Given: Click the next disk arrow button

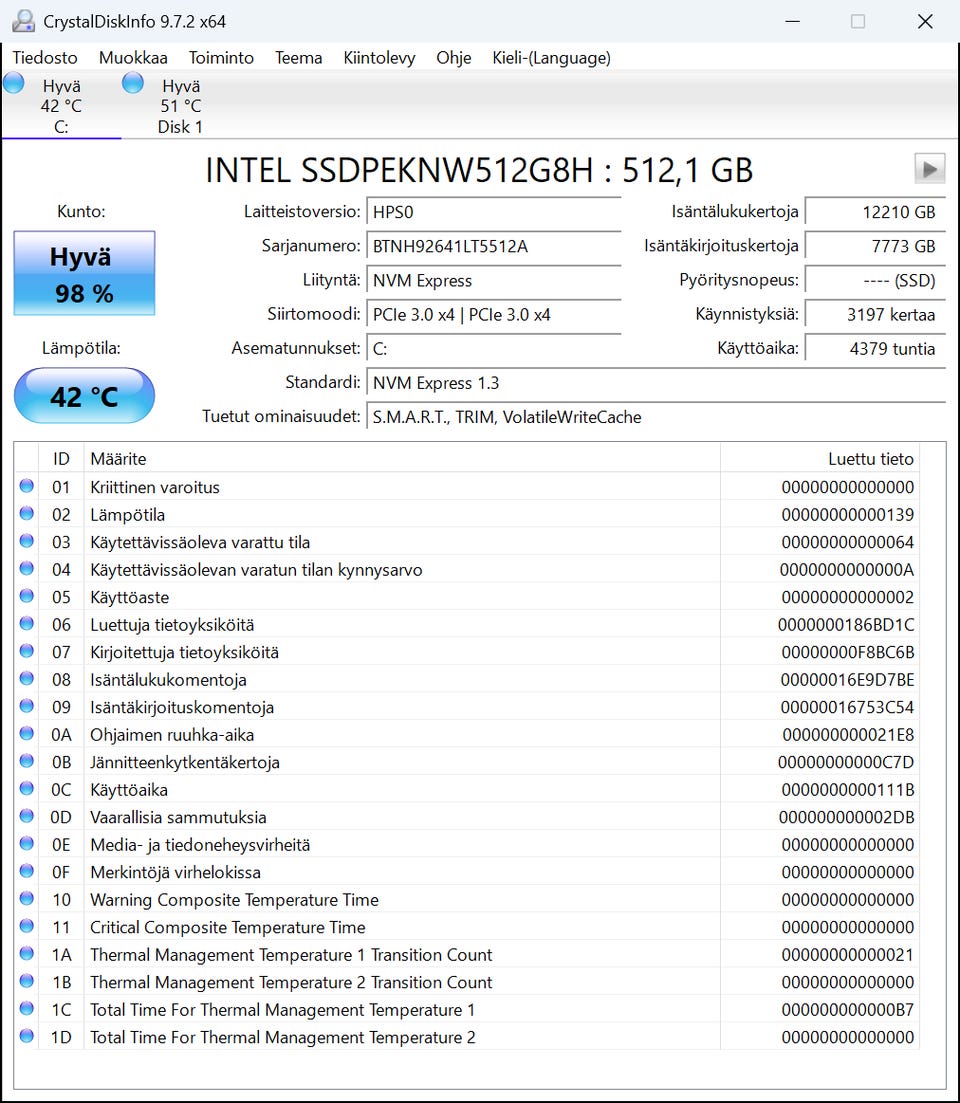Looking at the screenshot, I should (x=929, y=169).
